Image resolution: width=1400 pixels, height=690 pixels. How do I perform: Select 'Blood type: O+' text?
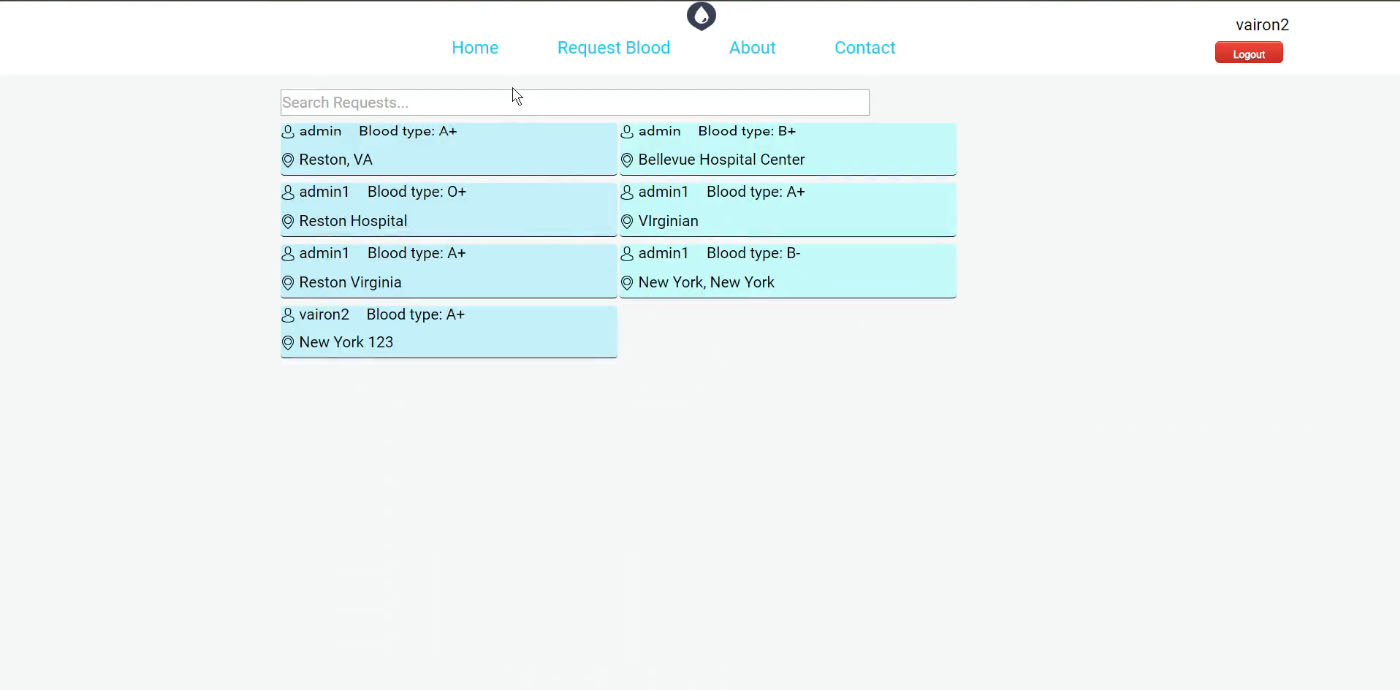click(x=417, y=192)
